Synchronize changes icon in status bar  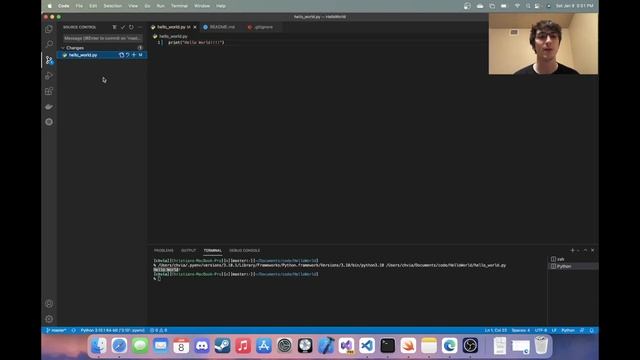(x=73, y=330)
